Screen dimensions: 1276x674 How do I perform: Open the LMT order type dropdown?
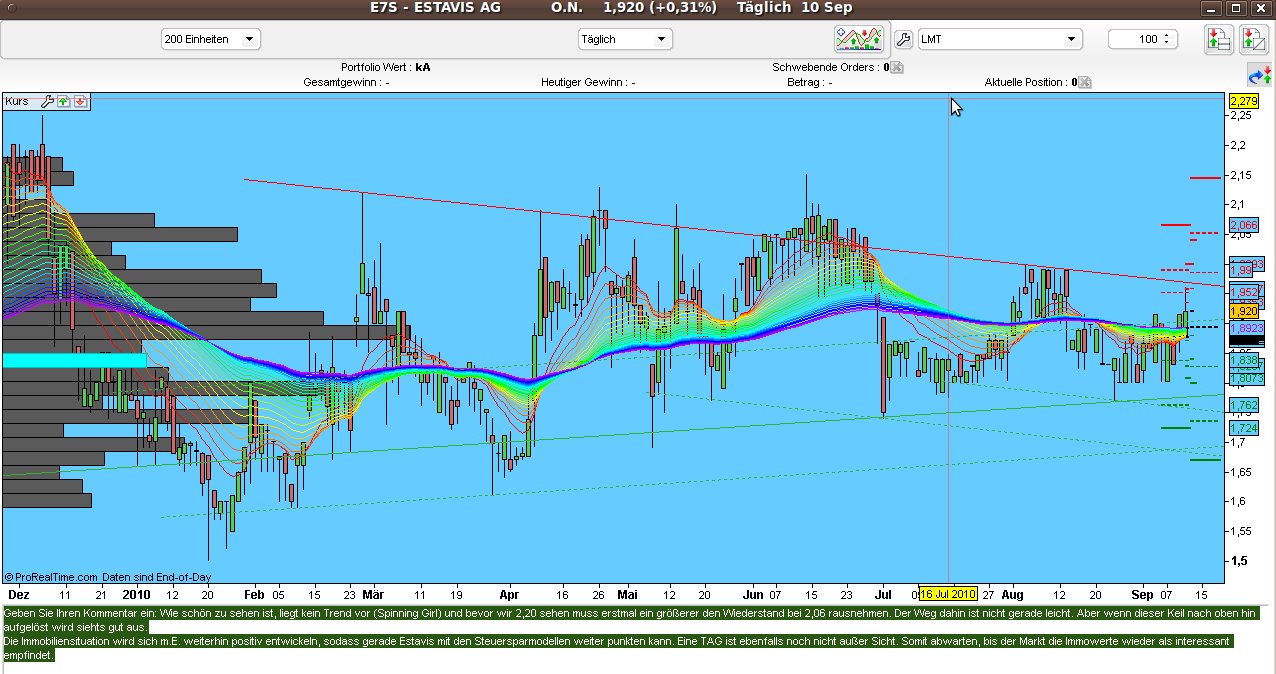coord(1000,39)
